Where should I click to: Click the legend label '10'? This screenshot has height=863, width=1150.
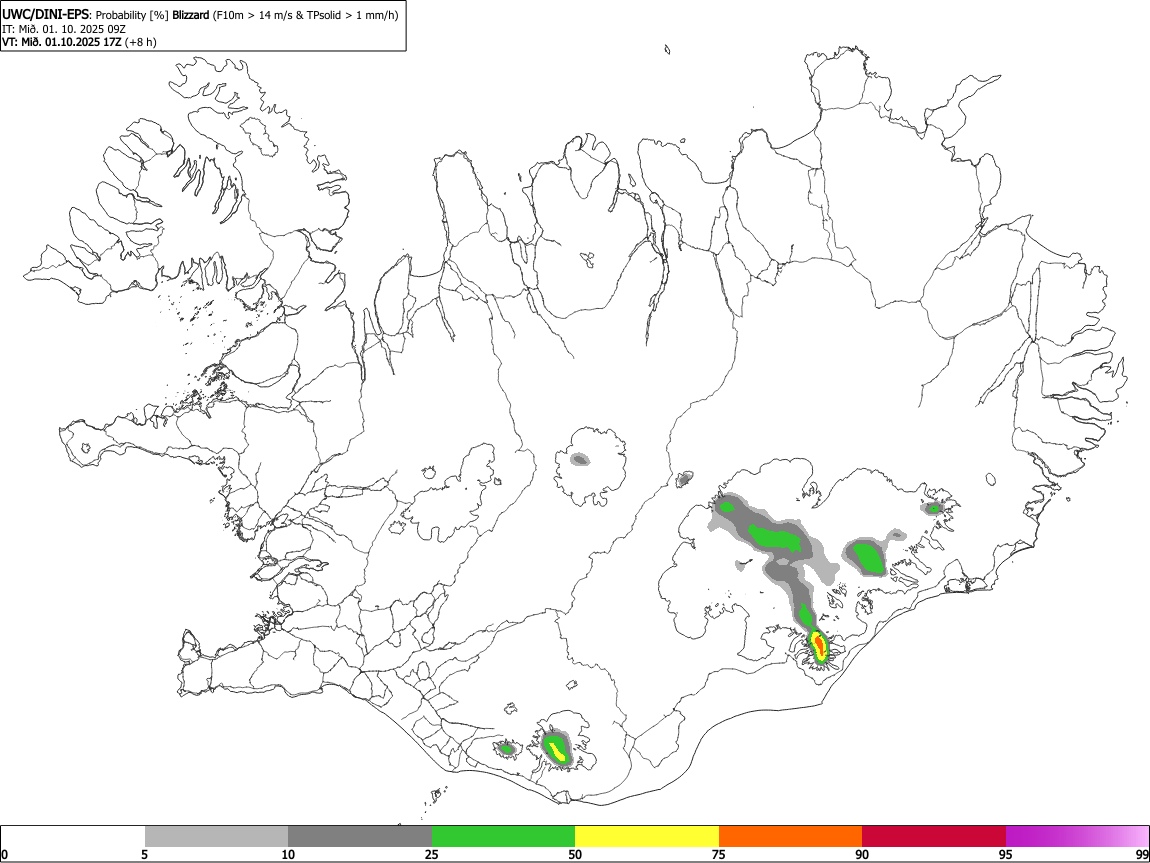click(x=288, y=854)
